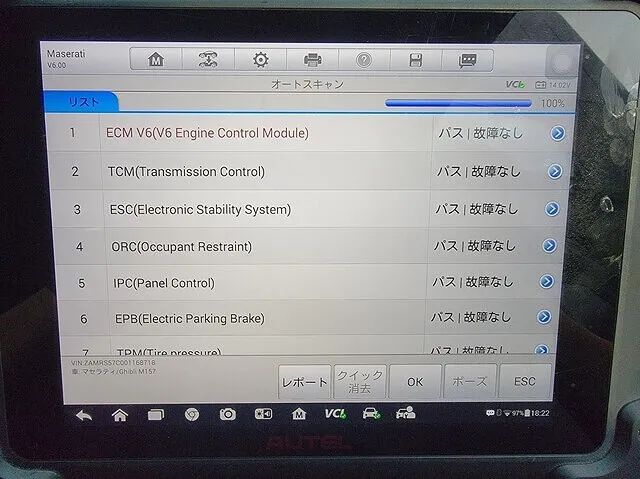This screenshot has width=640, height=479.
Task: Open ESC Electronic Stability System arrow
Action: 552,209
